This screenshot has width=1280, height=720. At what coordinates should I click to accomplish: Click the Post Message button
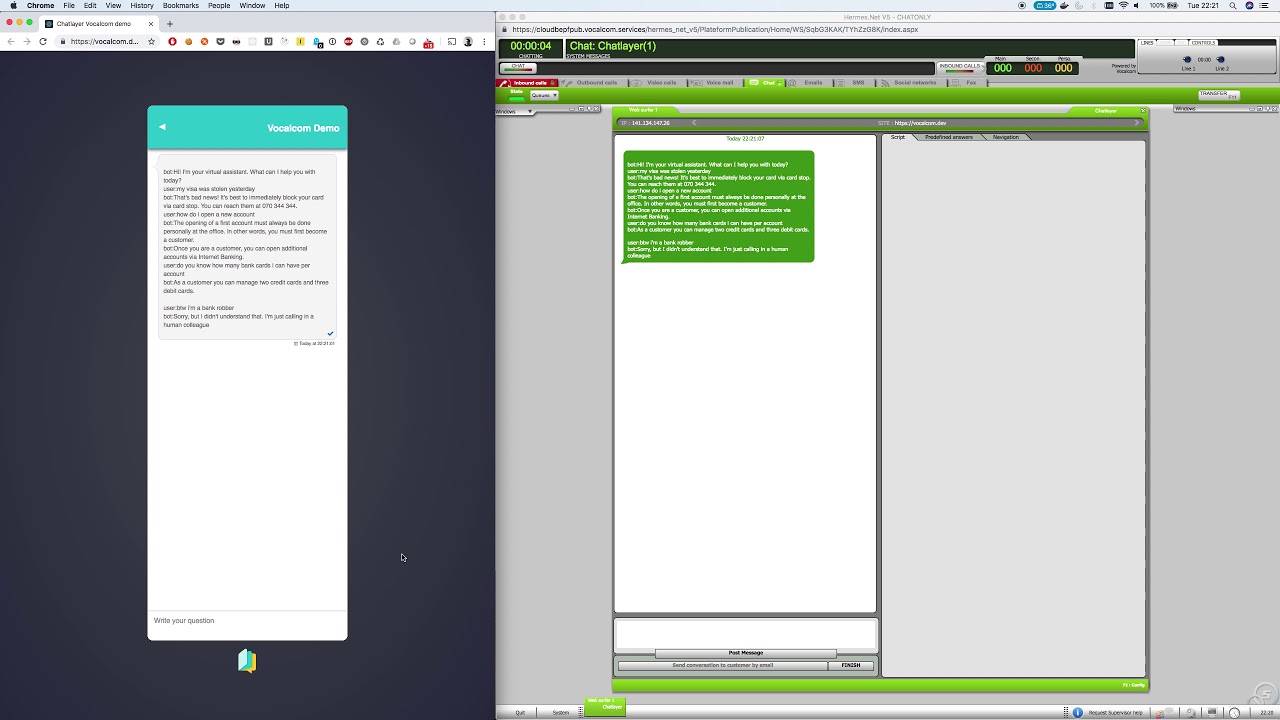point(745,653)
